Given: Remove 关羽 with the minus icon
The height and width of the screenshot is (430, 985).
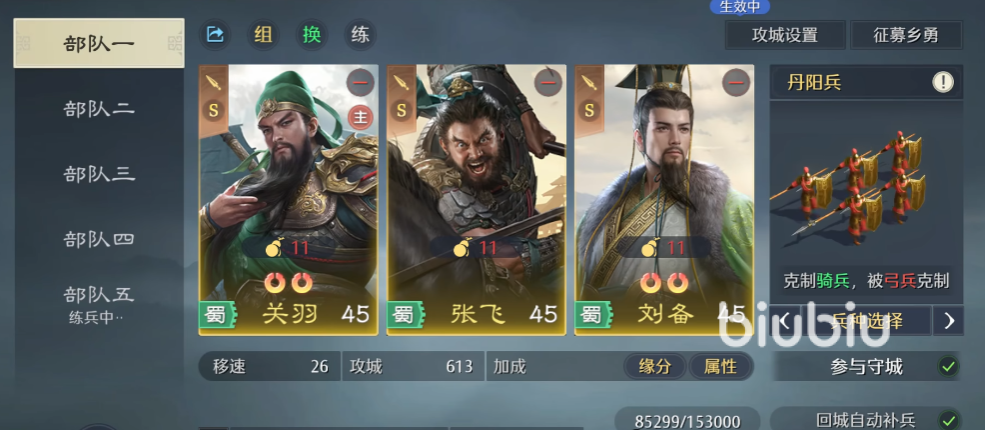Looking at the screenshot, I should point(360,82).
